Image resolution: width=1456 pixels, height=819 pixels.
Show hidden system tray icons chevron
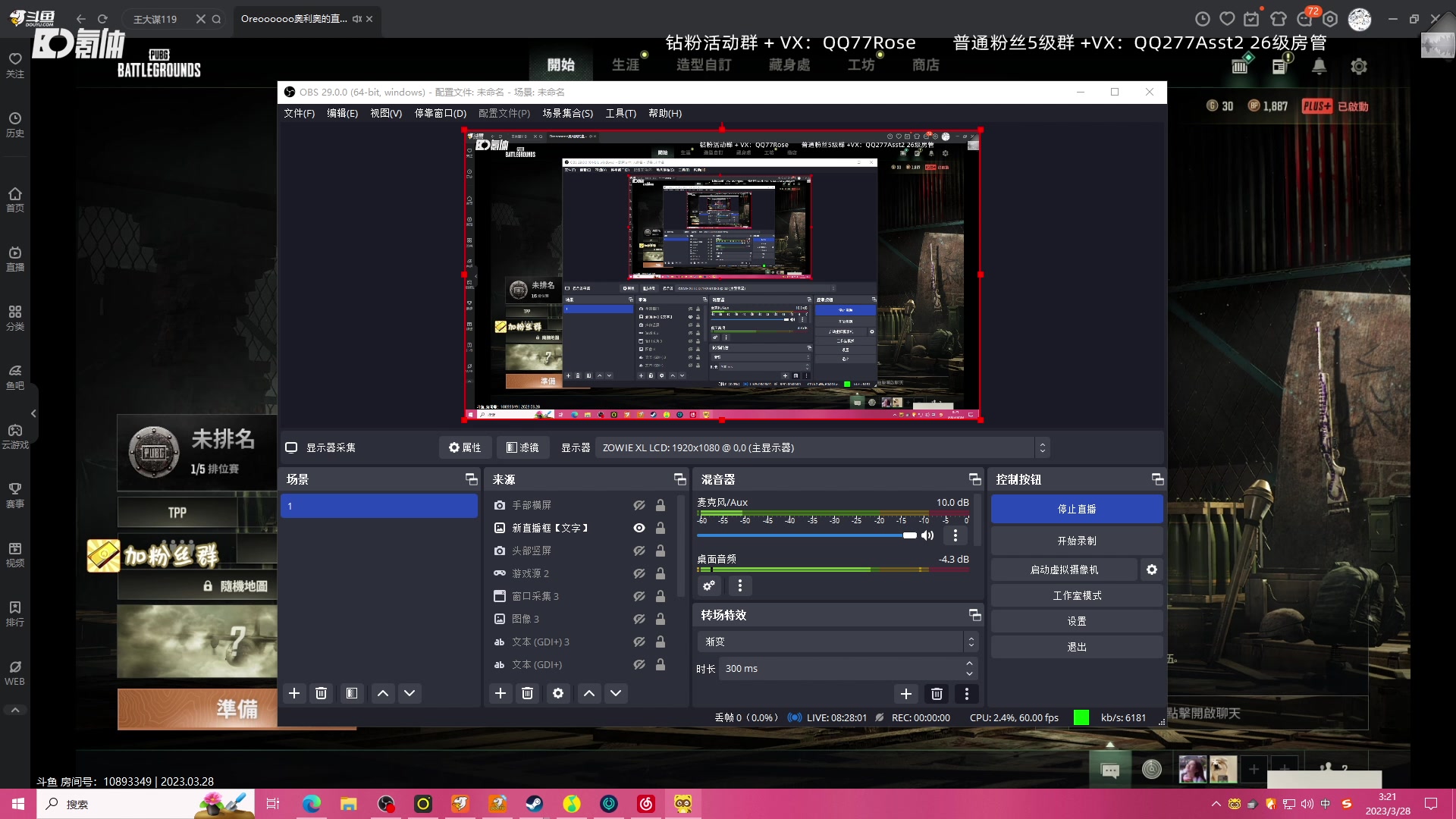(1216, 804)
